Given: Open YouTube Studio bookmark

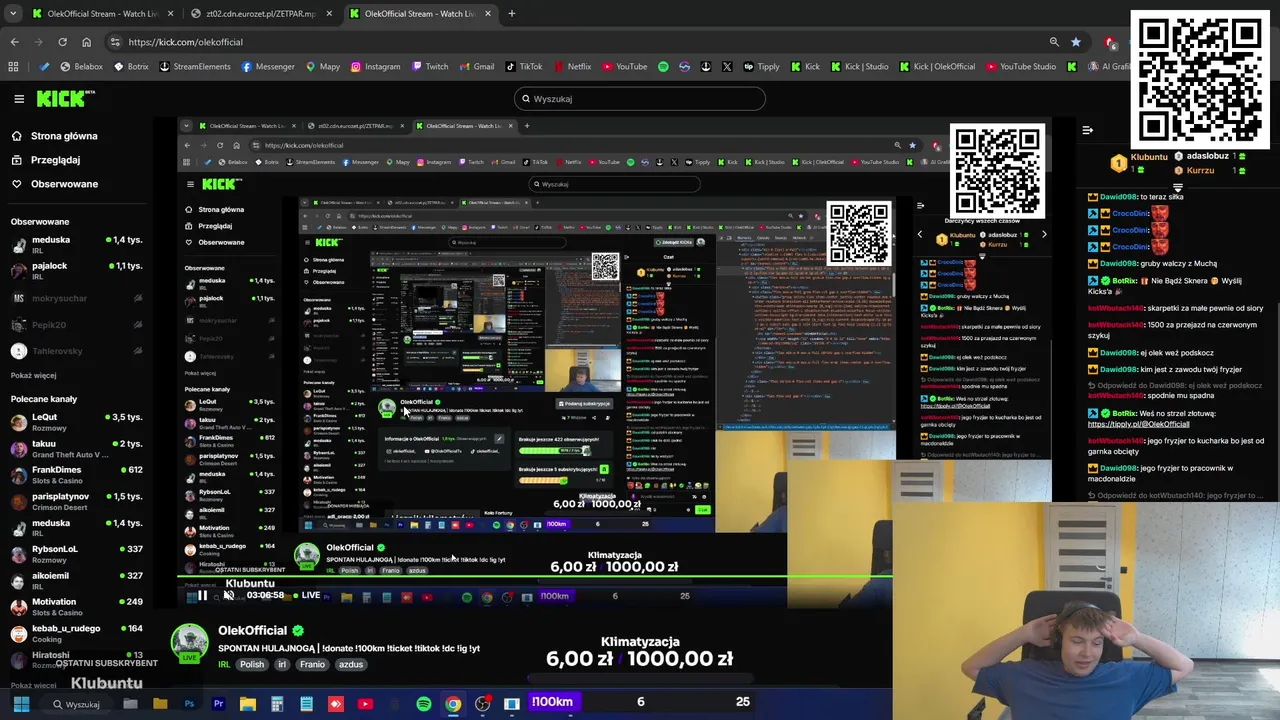Looking at the screenshot, I should click(1020, 67).
